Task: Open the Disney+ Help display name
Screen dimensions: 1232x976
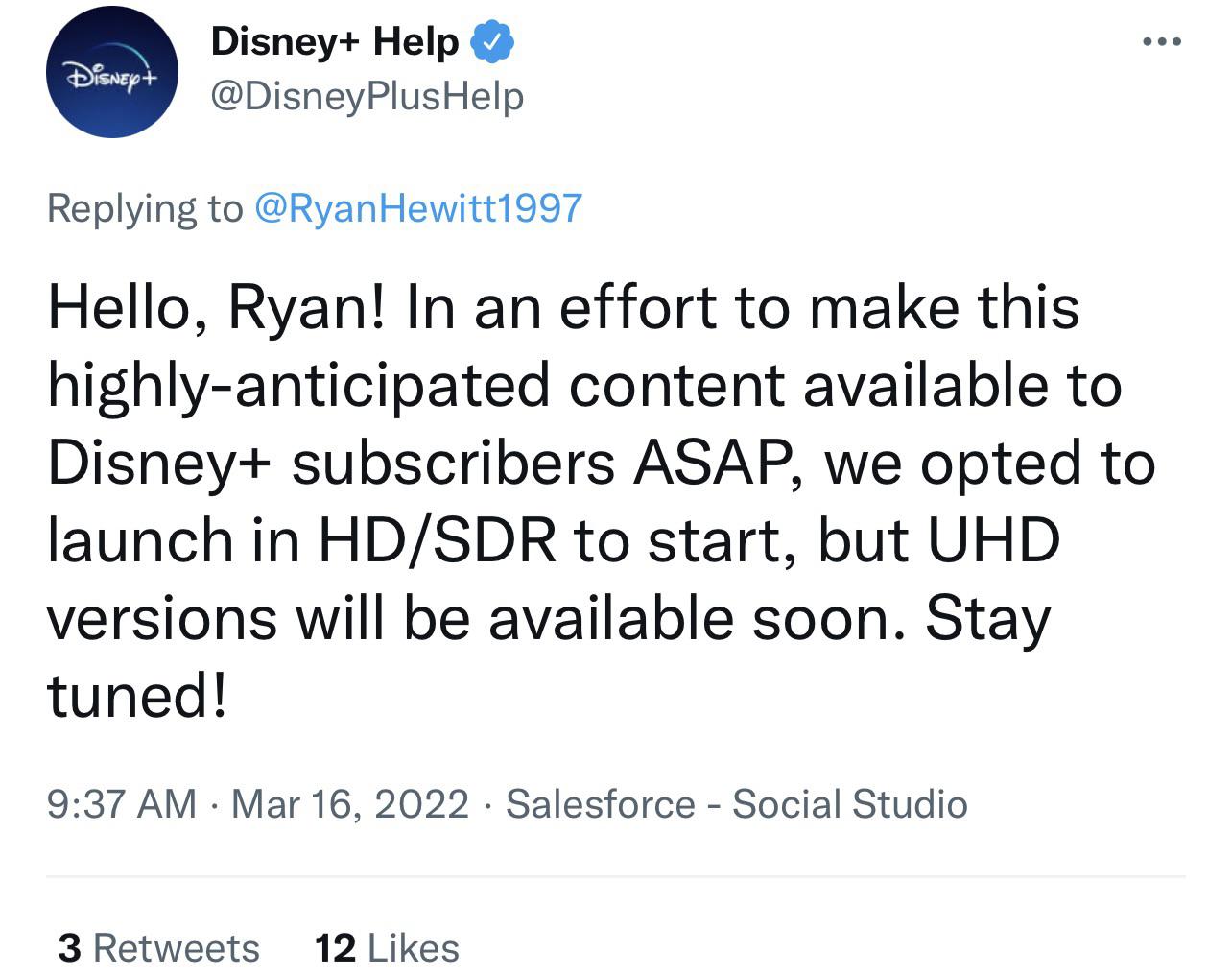Action: tap(334, 42)
